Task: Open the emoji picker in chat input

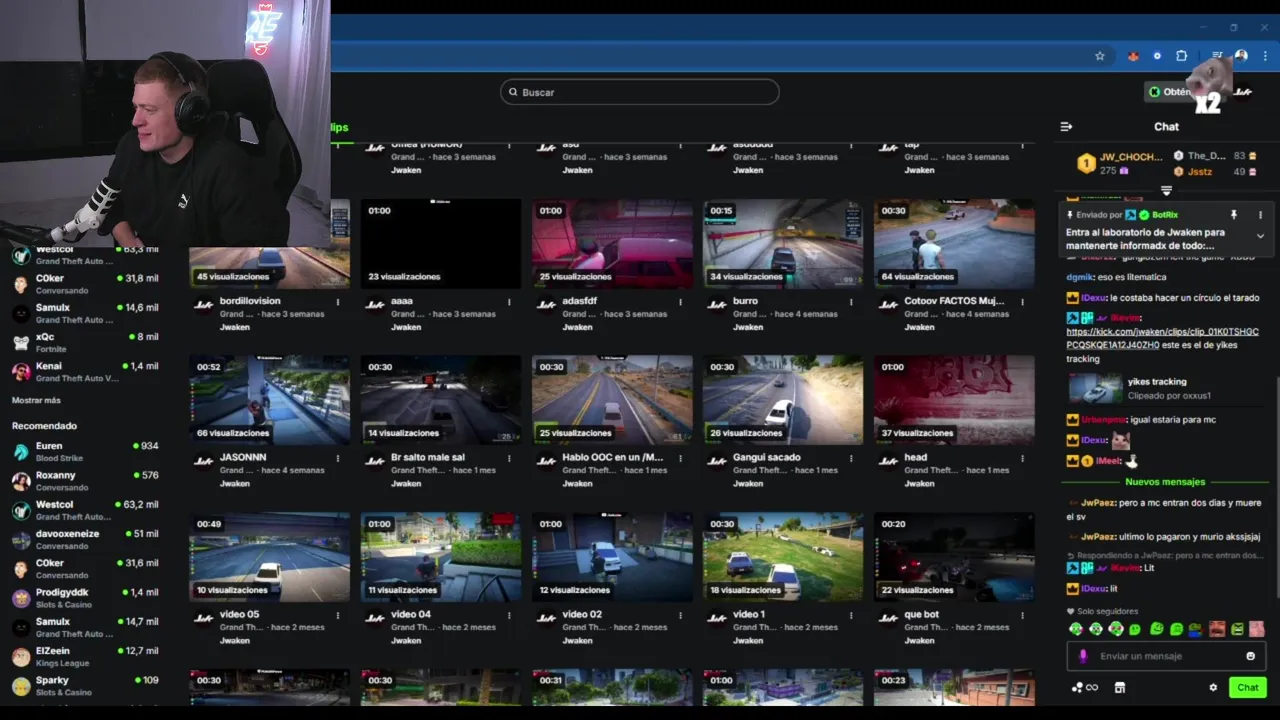Action: (x=1250, y=656)
